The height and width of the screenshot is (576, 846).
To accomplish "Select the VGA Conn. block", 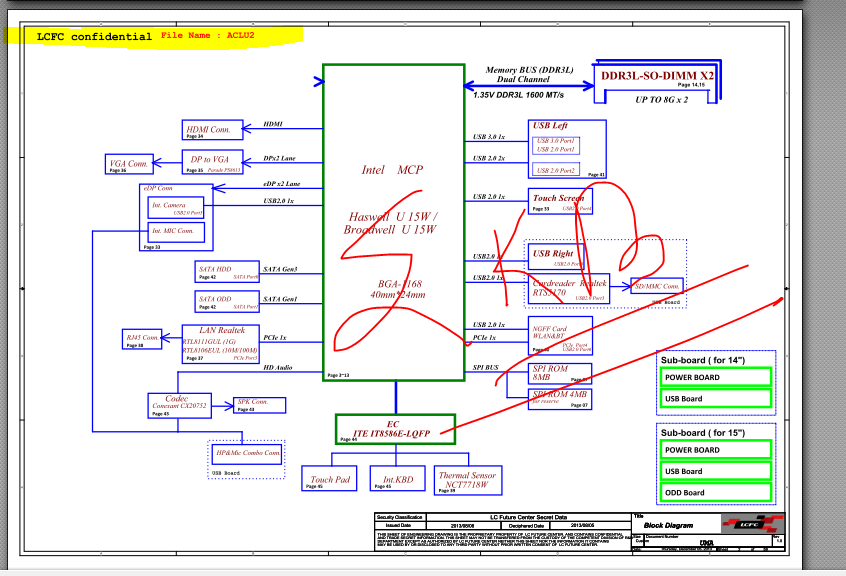I will click(129, 164).
